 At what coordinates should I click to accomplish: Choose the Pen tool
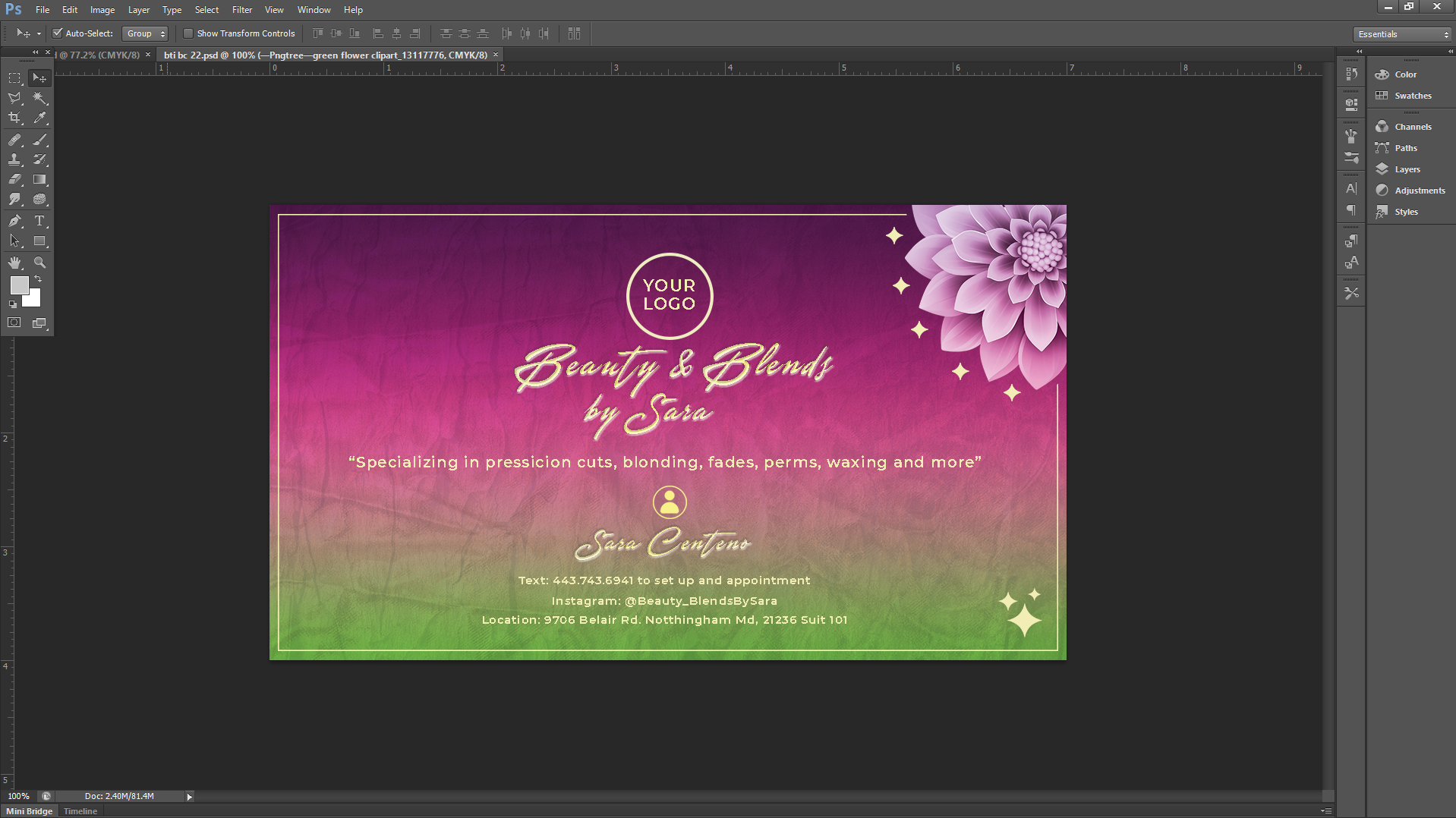click(14, 221)
